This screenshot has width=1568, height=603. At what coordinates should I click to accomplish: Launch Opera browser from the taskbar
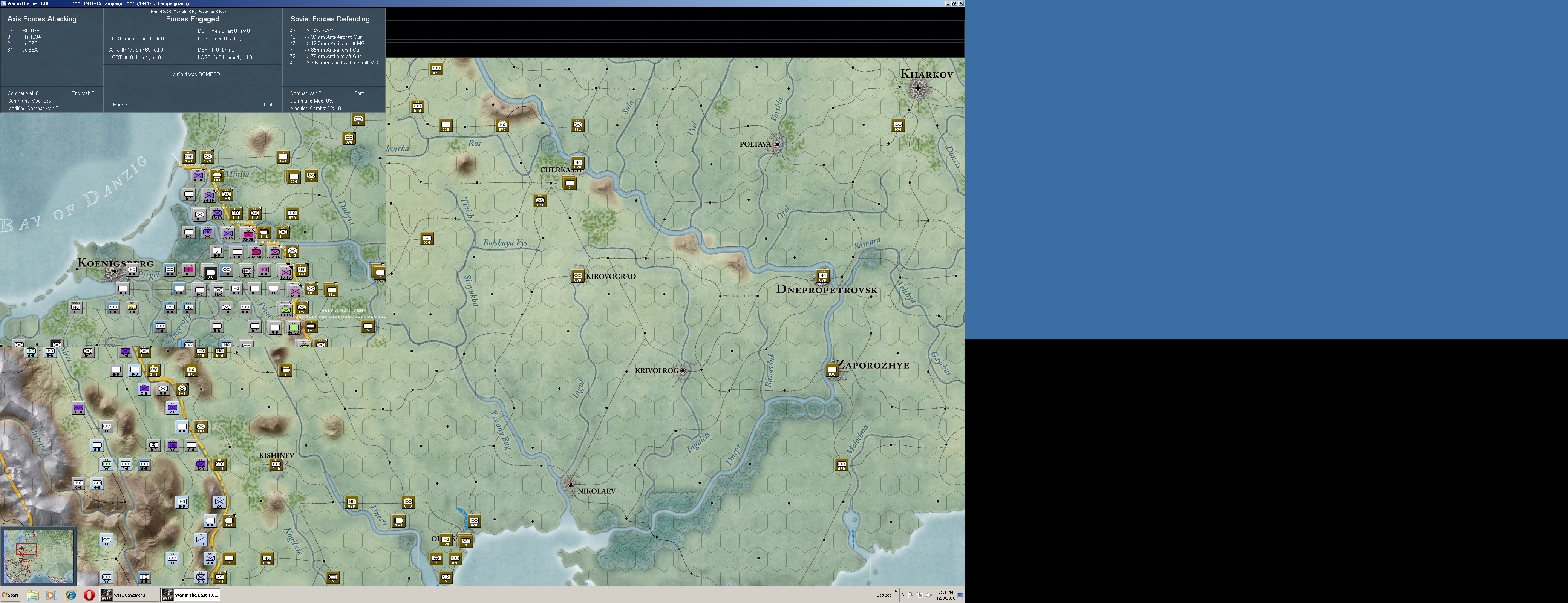pyautogui.click(x=89, y=595)
